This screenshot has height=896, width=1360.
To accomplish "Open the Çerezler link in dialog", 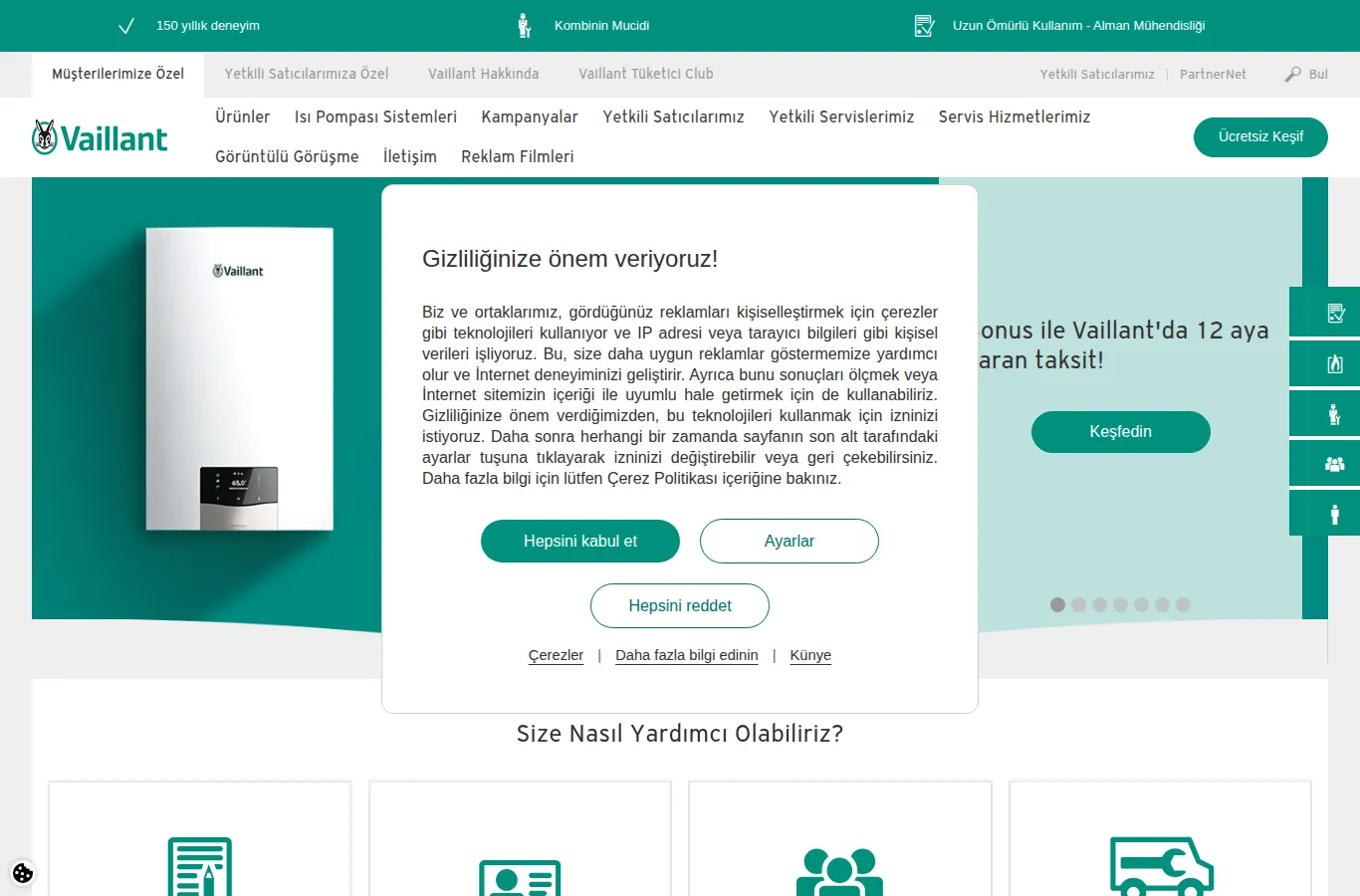I will click(556, 655).
